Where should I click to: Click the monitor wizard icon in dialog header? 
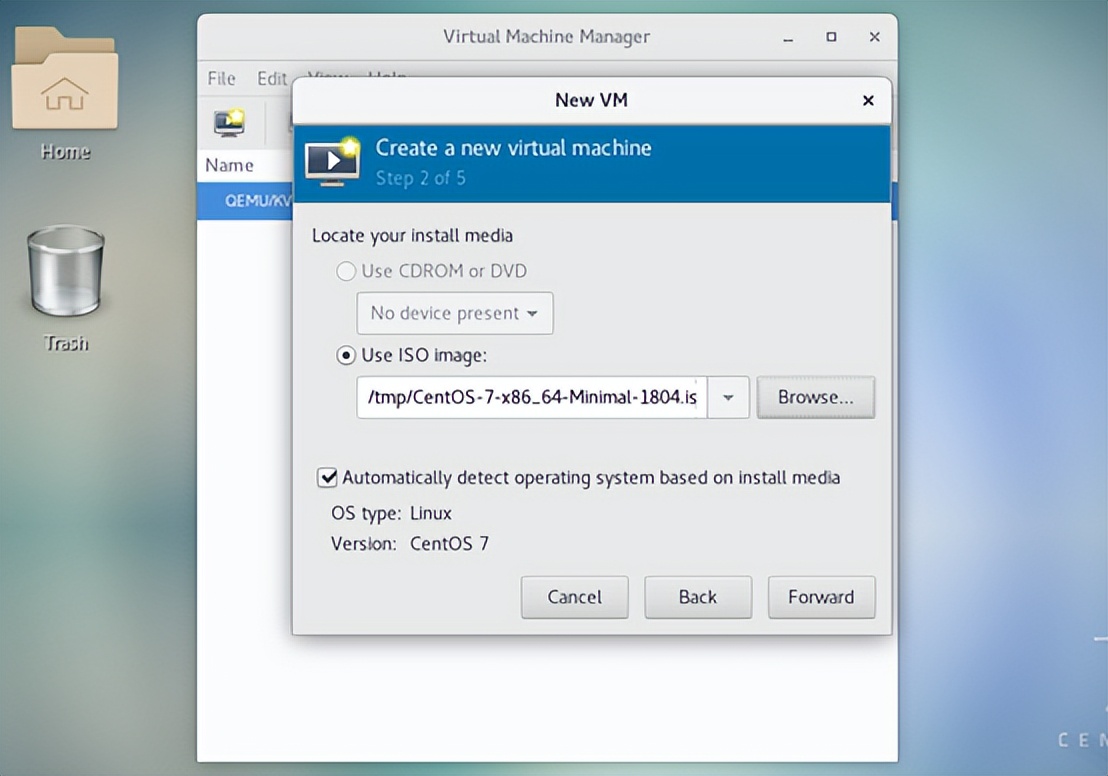point(332,162)
